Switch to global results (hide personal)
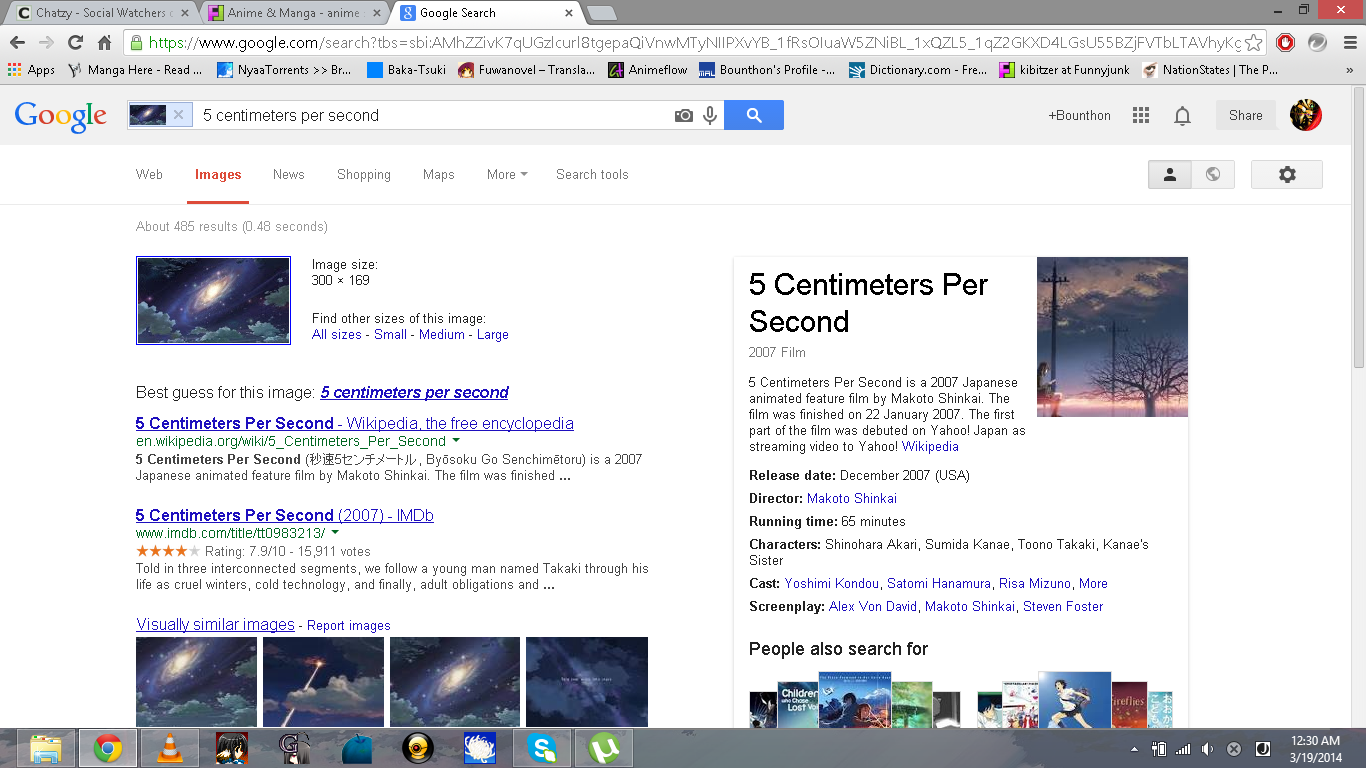Image resolution: width=1366 pixels, height=768 pixels. (1213, 175)
